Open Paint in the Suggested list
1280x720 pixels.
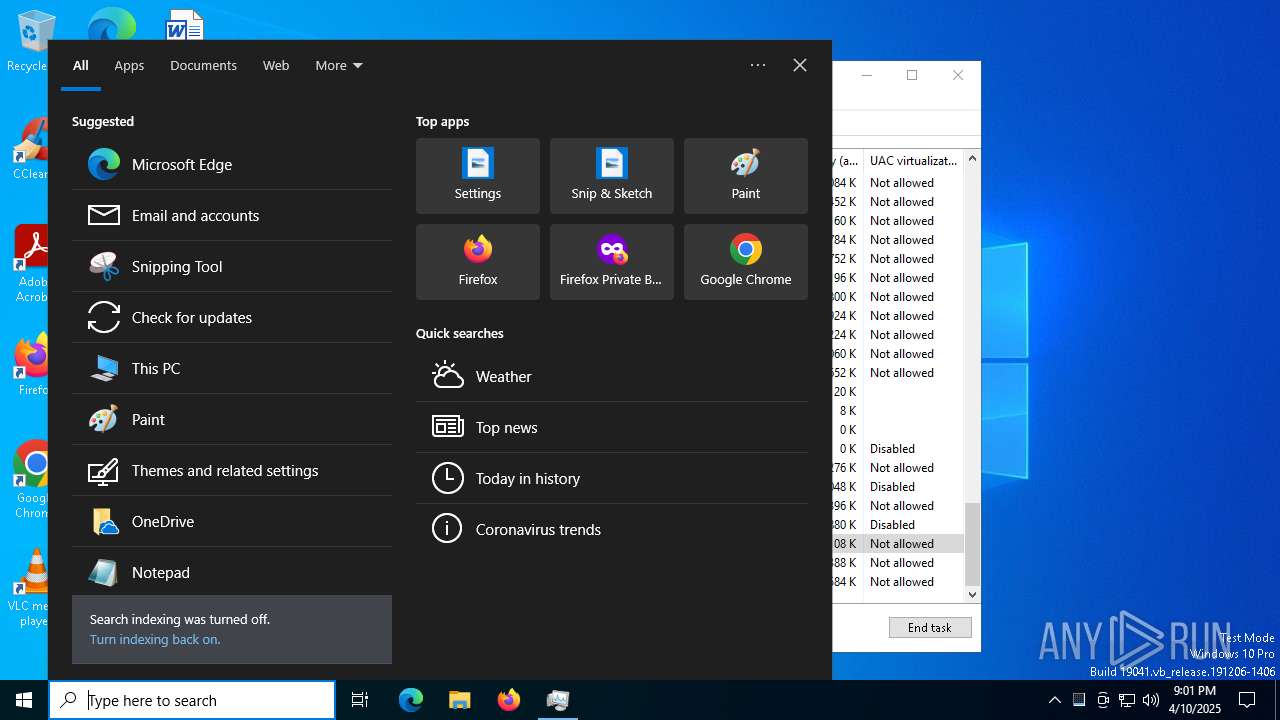tap(232, 420)
